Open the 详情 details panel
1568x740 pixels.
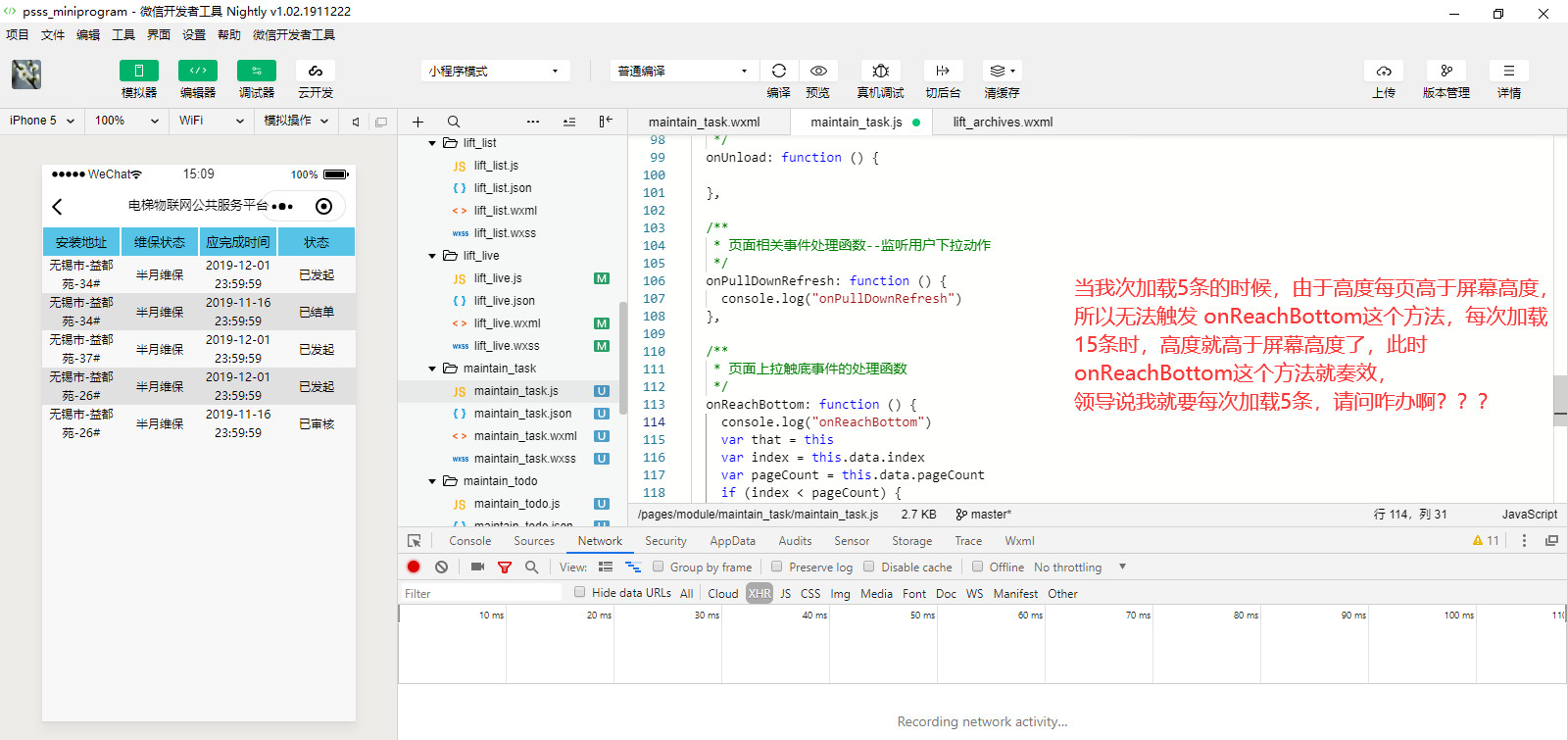(x=1509, y=71)
